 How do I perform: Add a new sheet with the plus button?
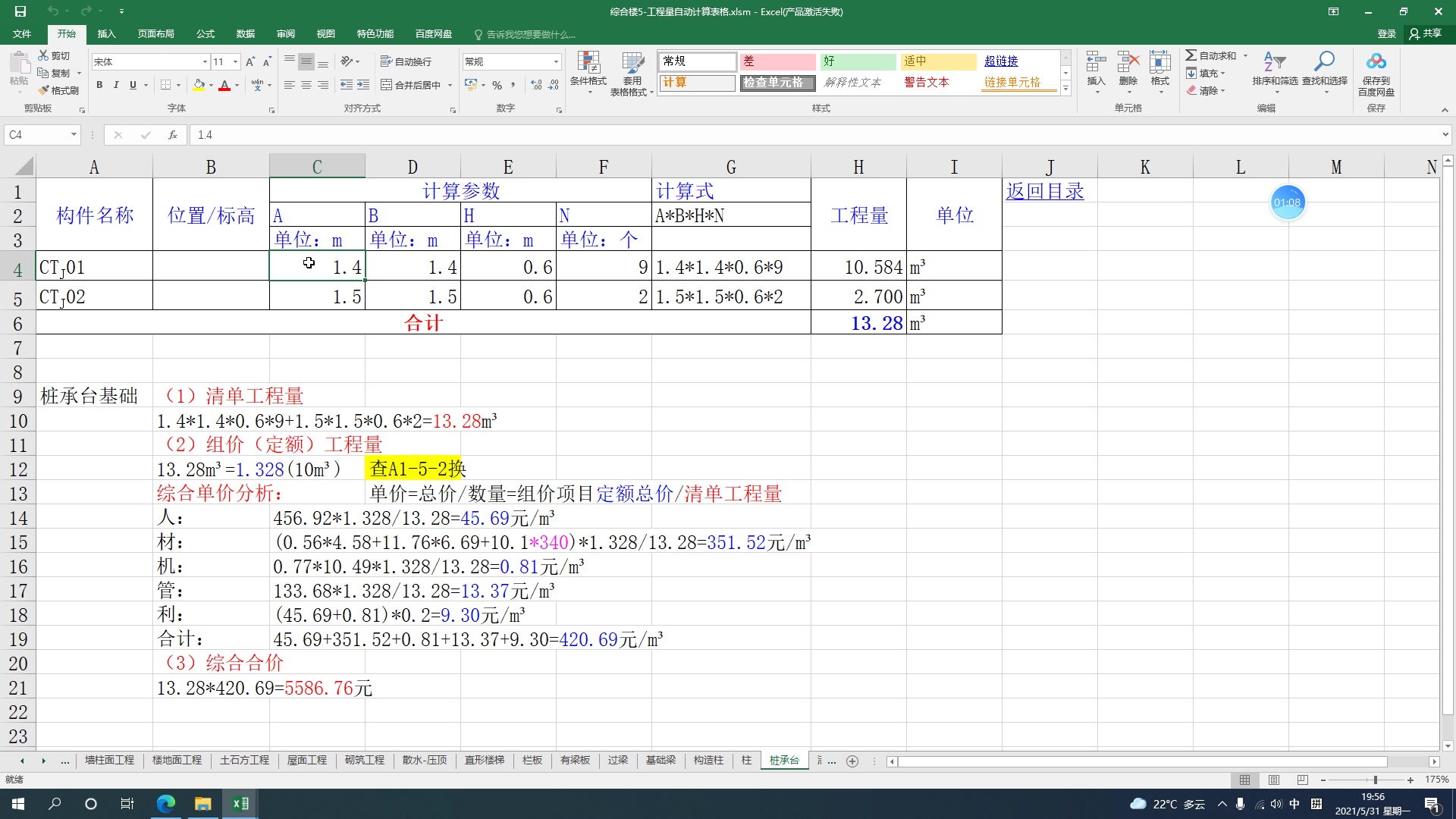[852, 761]
